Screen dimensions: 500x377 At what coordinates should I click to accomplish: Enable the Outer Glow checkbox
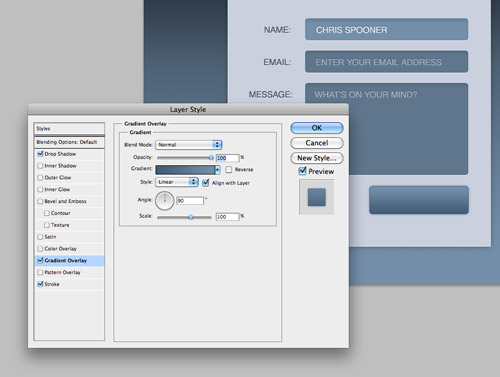(x=40, y=178)
